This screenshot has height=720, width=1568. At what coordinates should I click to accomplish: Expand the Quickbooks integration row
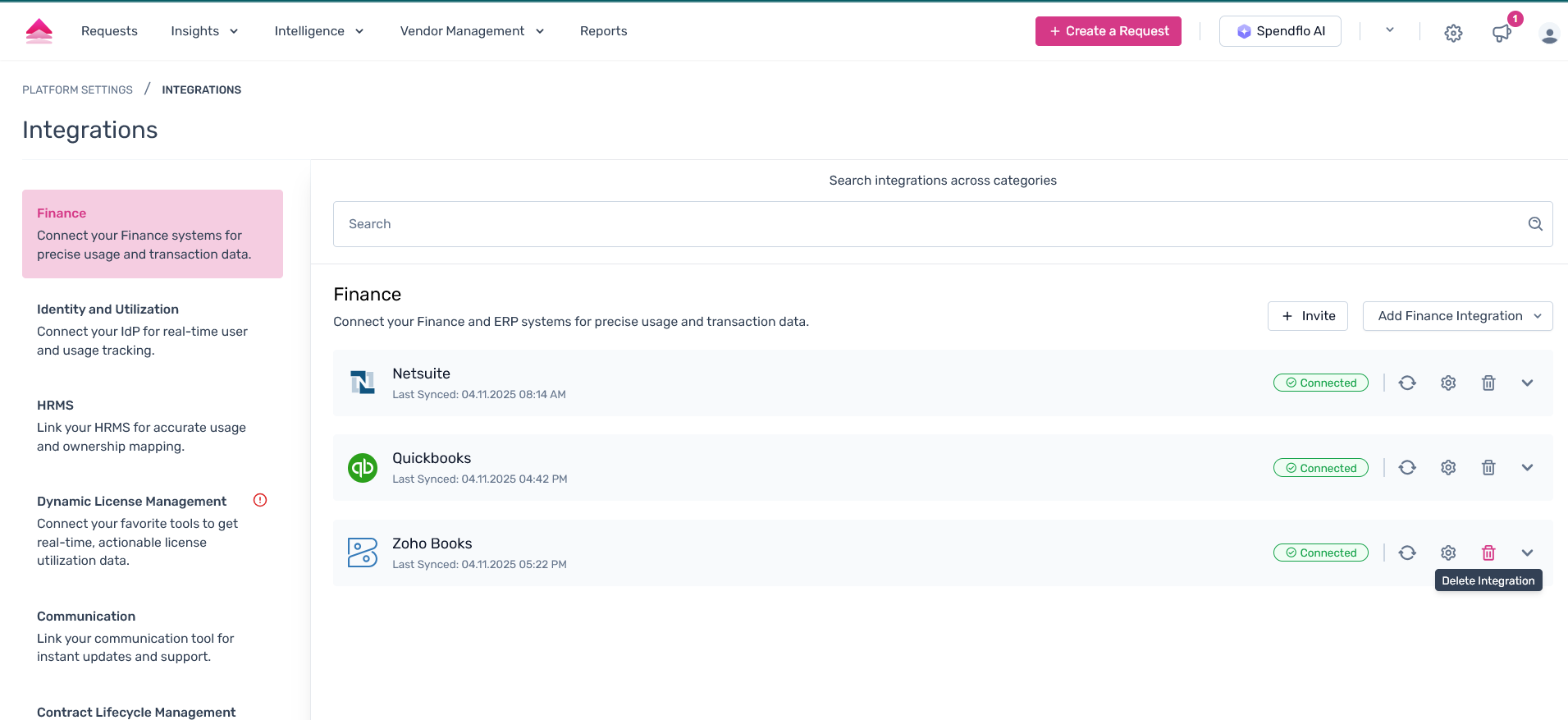[x=1527, y=467]
